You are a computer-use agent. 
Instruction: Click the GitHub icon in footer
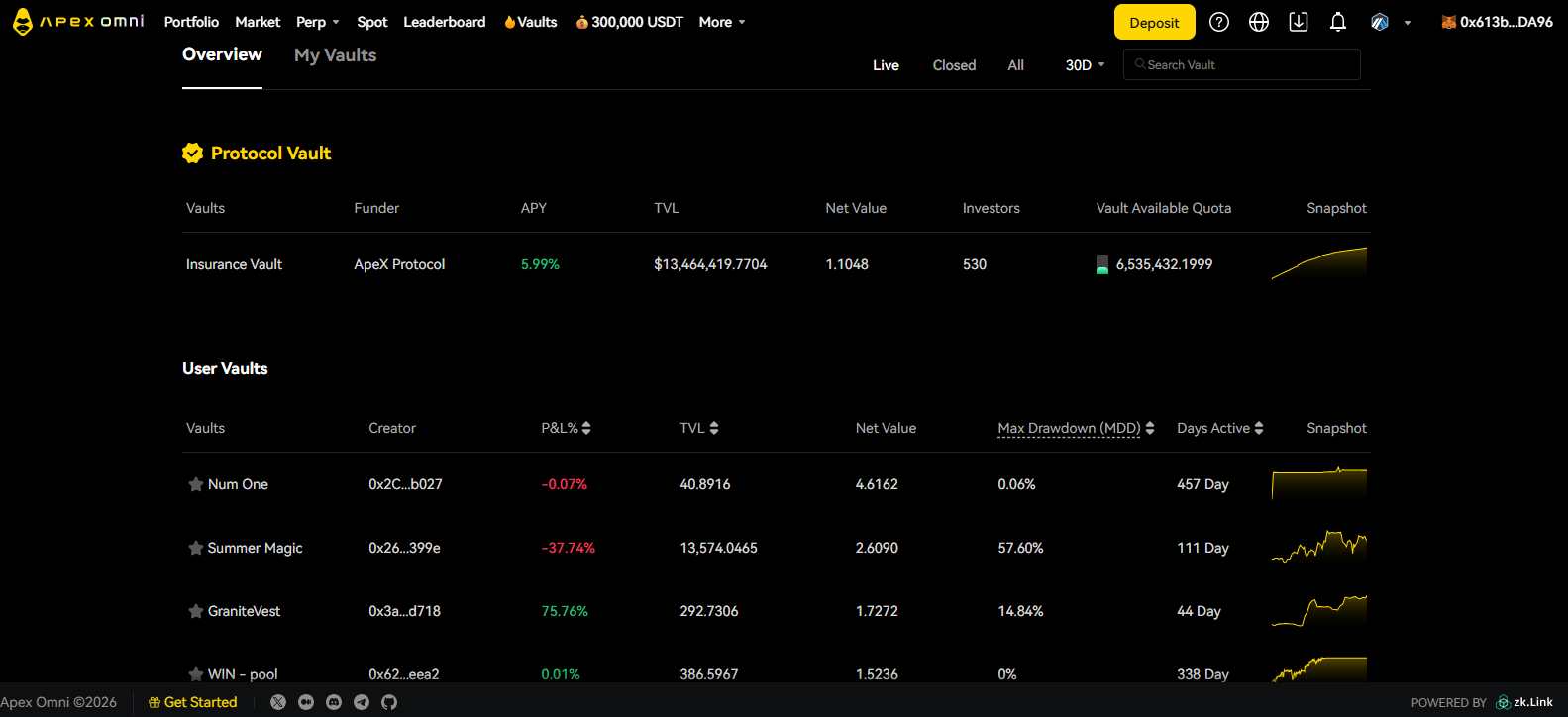(x=389, y=702)
